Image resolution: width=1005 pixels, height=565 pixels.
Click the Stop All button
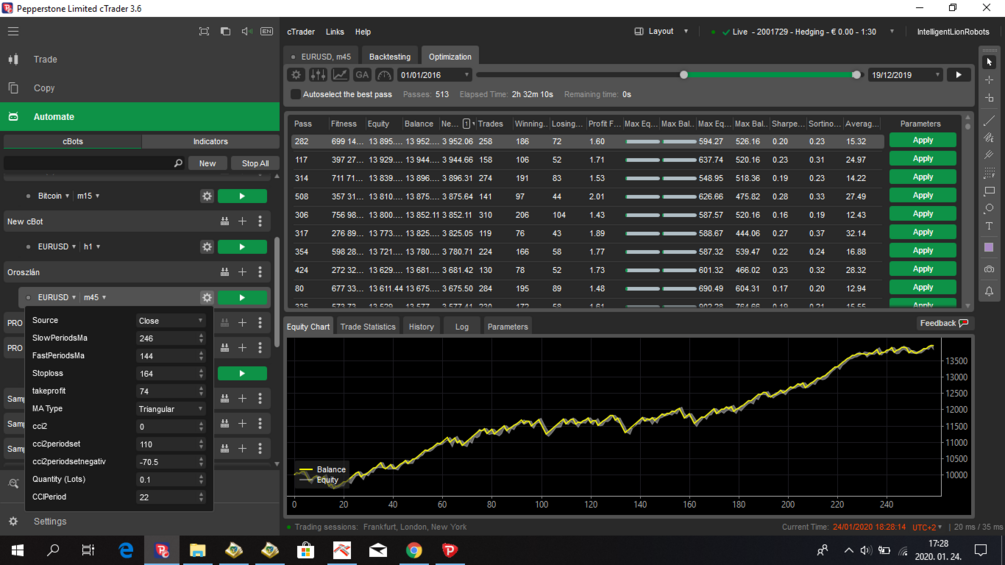pyautogui.click(x=255, y=163)
